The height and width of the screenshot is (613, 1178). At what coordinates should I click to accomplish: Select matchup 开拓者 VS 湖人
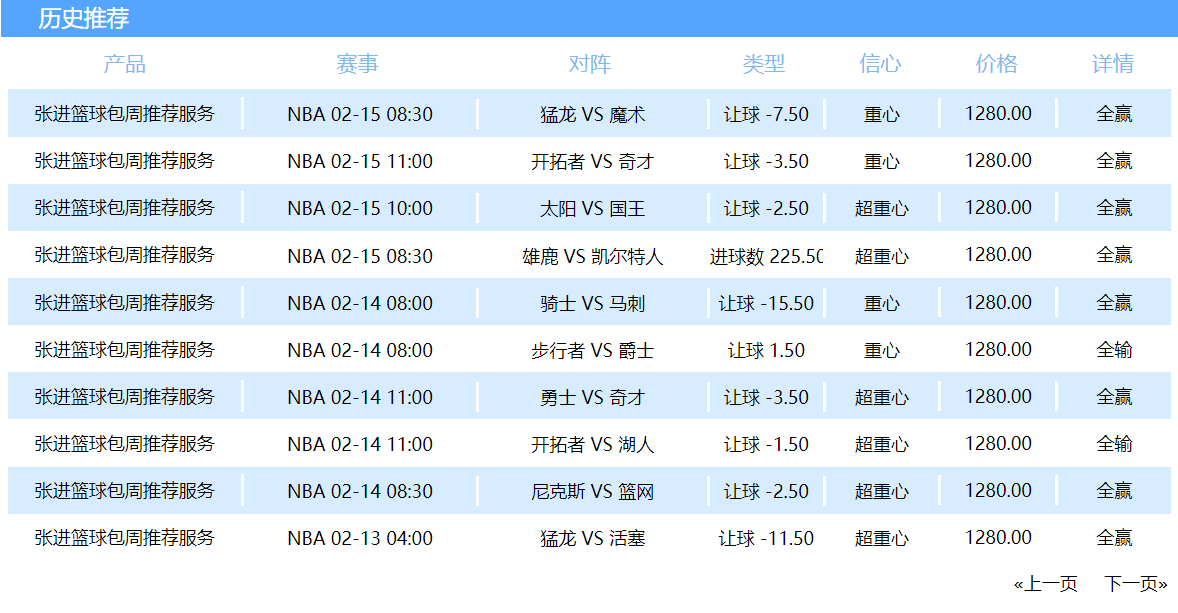pos(593,444)
